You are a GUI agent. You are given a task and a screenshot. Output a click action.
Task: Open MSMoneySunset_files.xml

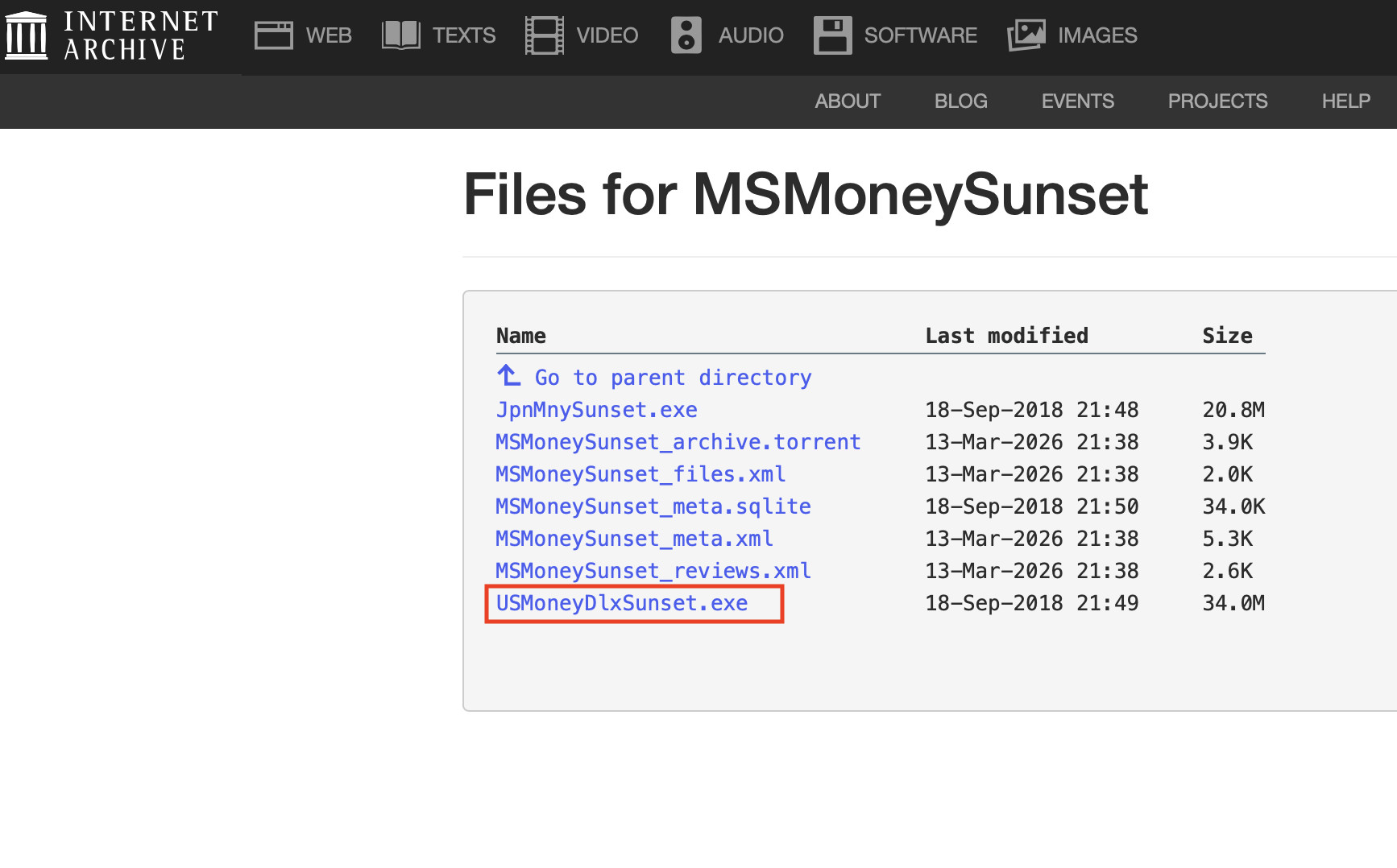point(640,474)
